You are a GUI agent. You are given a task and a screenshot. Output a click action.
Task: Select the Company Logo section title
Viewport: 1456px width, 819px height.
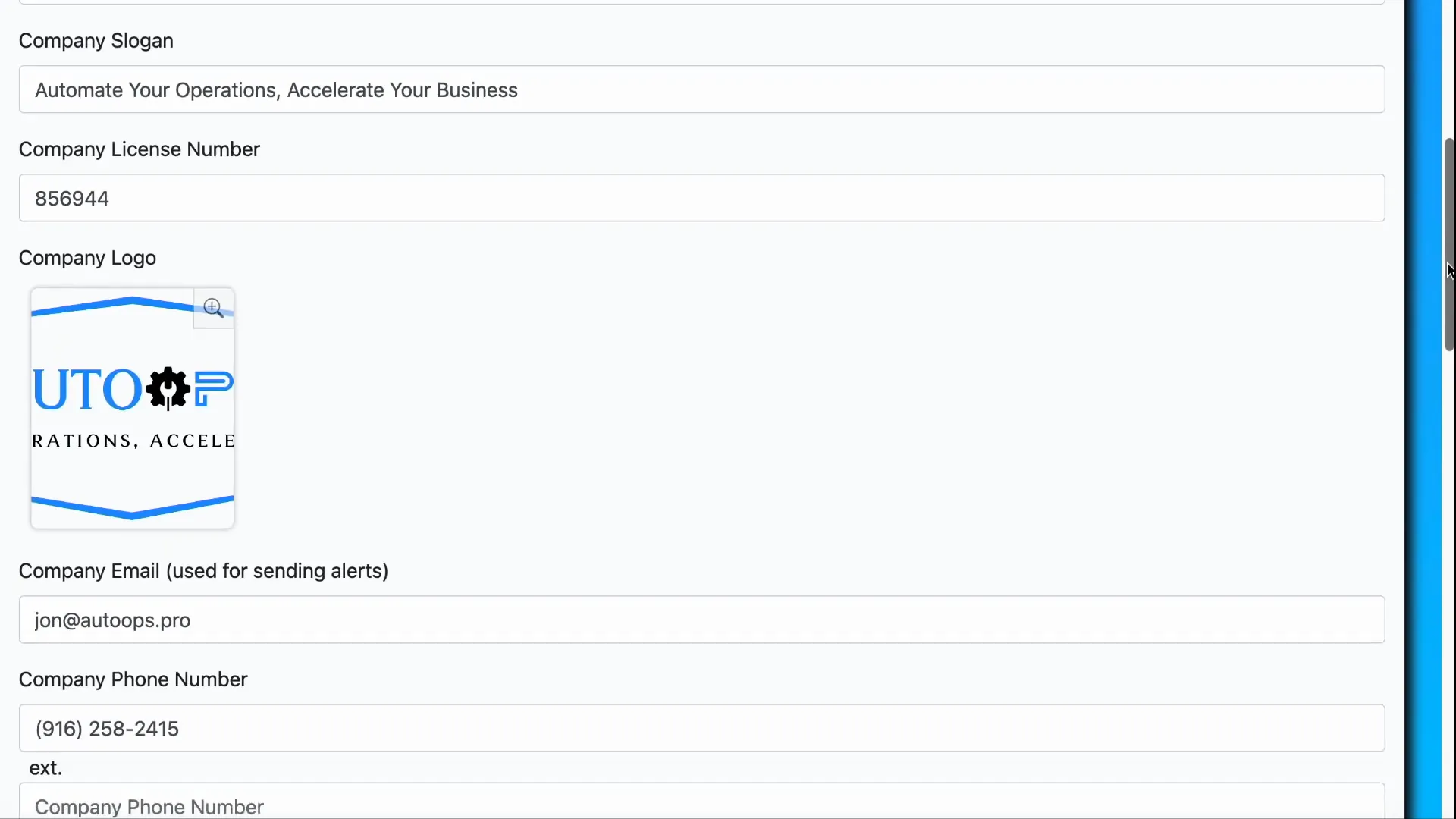(86, 258)
